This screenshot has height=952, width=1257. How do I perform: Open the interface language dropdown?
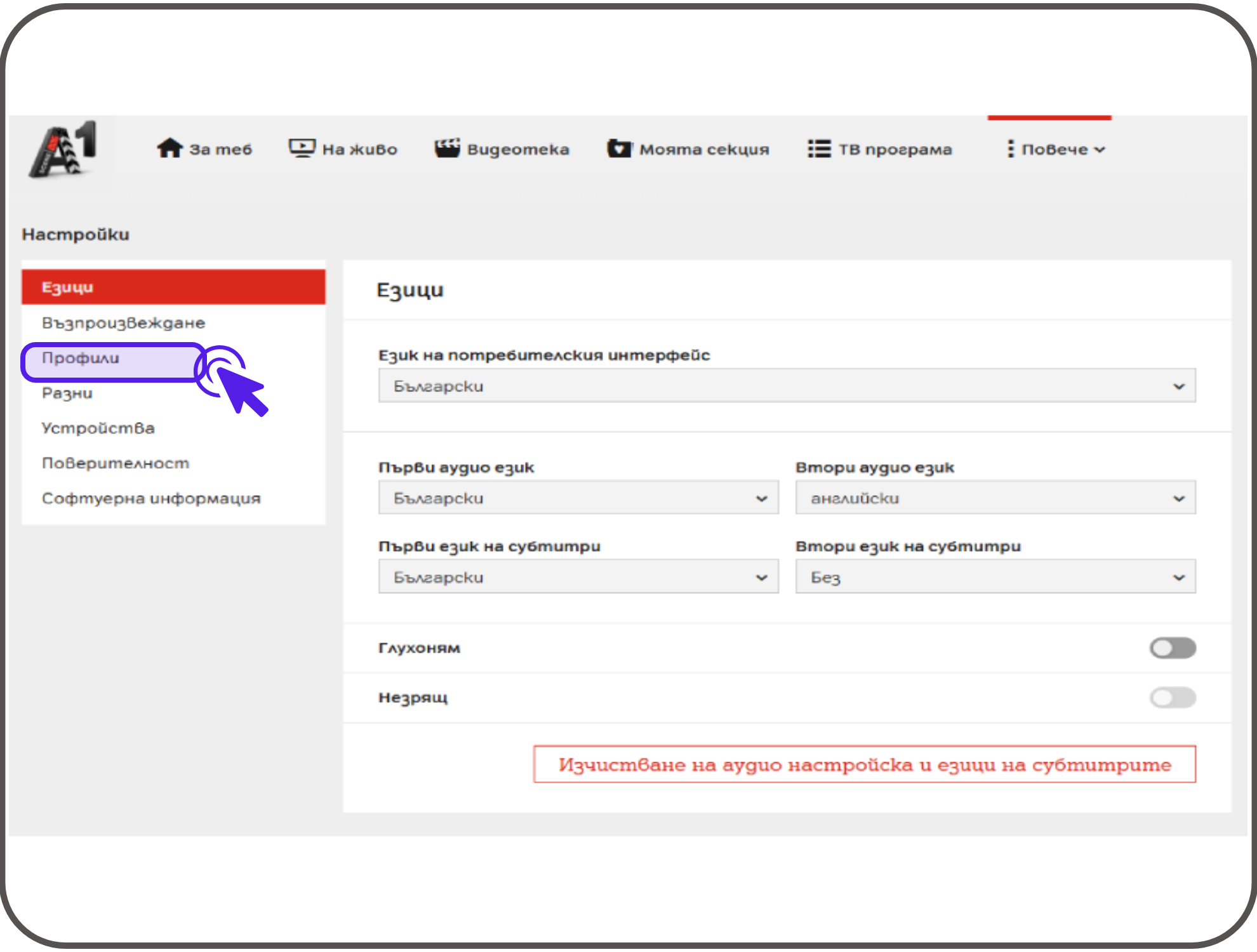click(787, 386)
